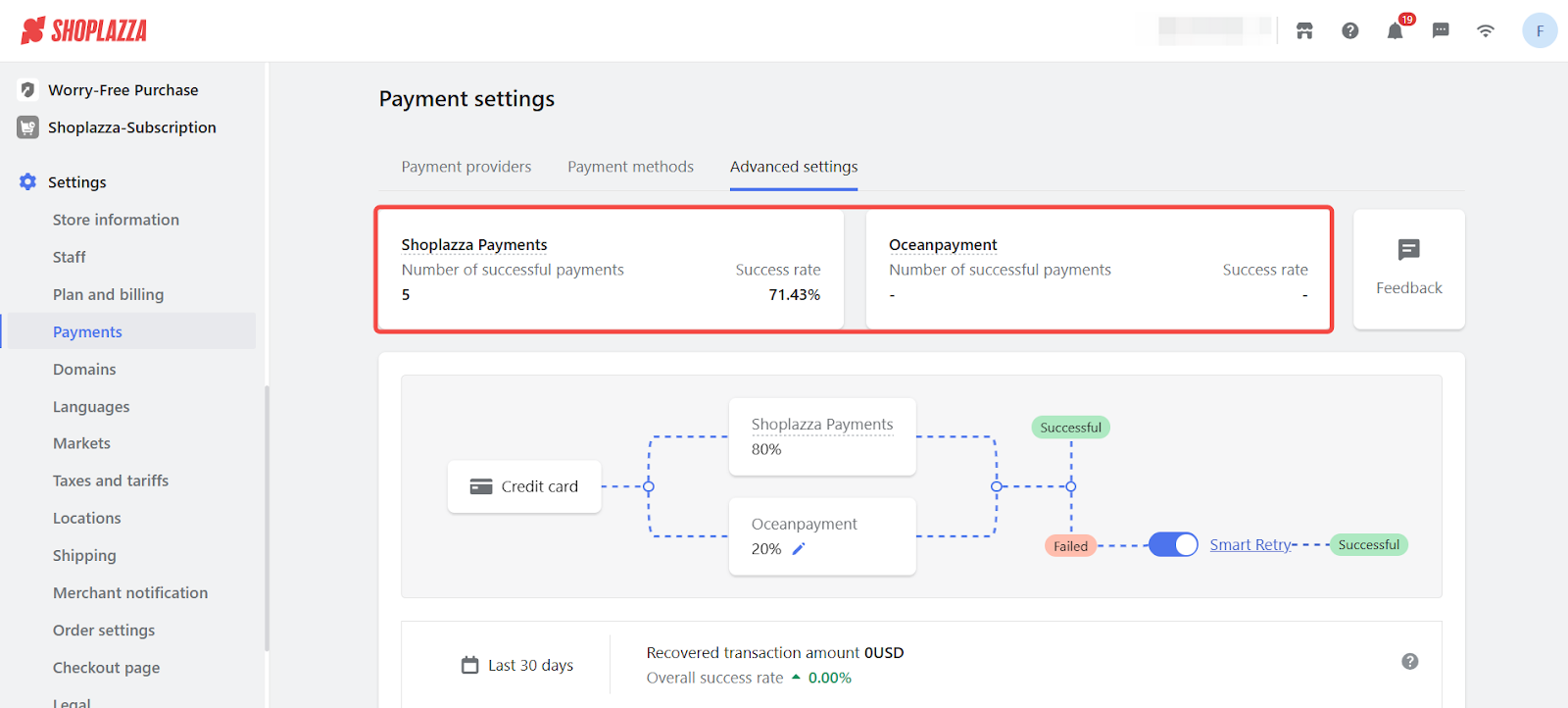Open Languages settings
1568x708 pixels.
[x=91, y=406]
